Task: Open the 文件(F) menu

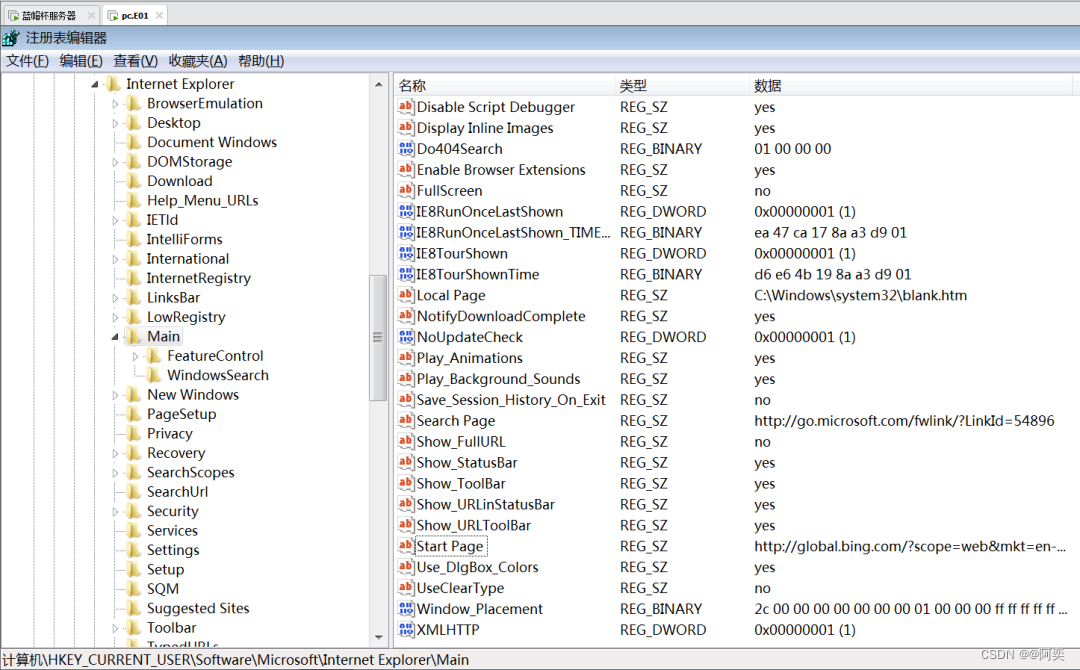Action: 28,61
